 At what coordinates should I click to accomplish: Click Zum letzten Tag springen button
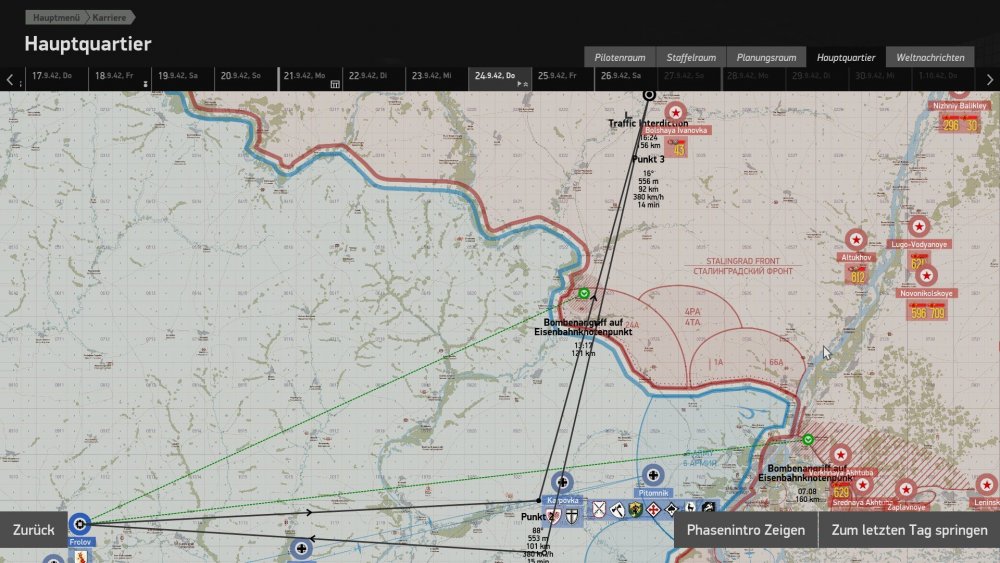909,530
